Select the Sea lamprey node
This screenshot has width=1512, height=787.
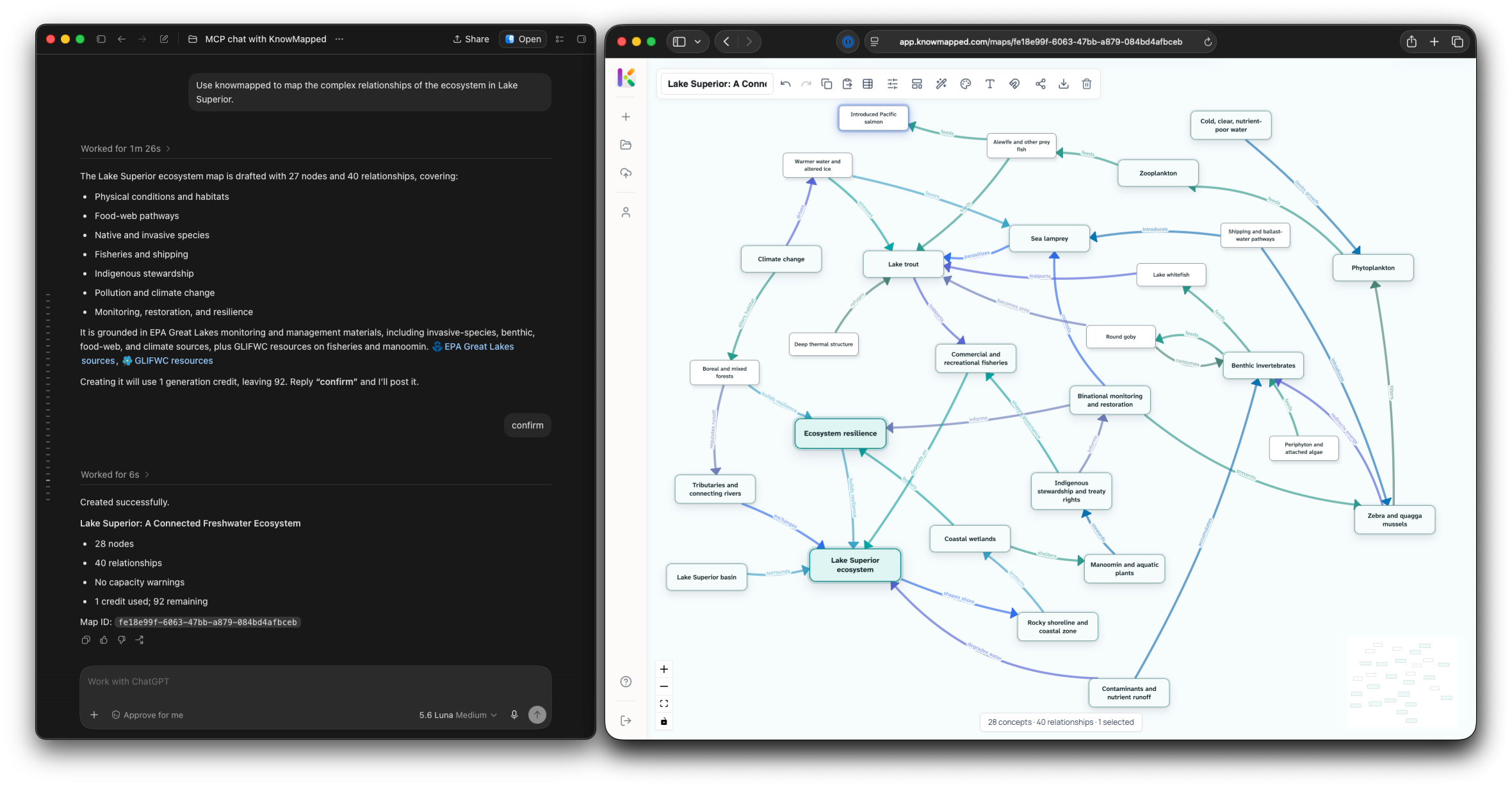1049,239
